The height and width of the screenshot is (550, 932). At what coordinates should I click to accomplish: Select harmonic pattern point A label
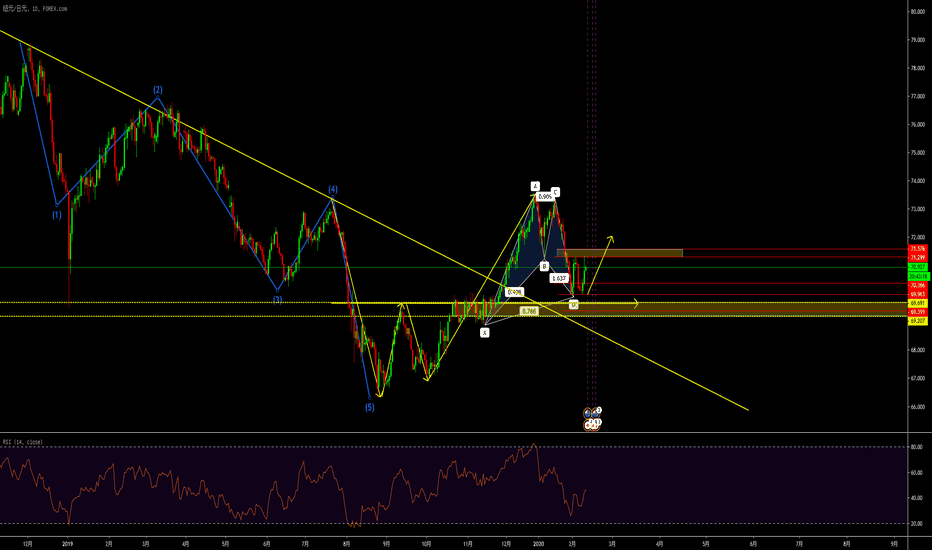coord(535,186)
